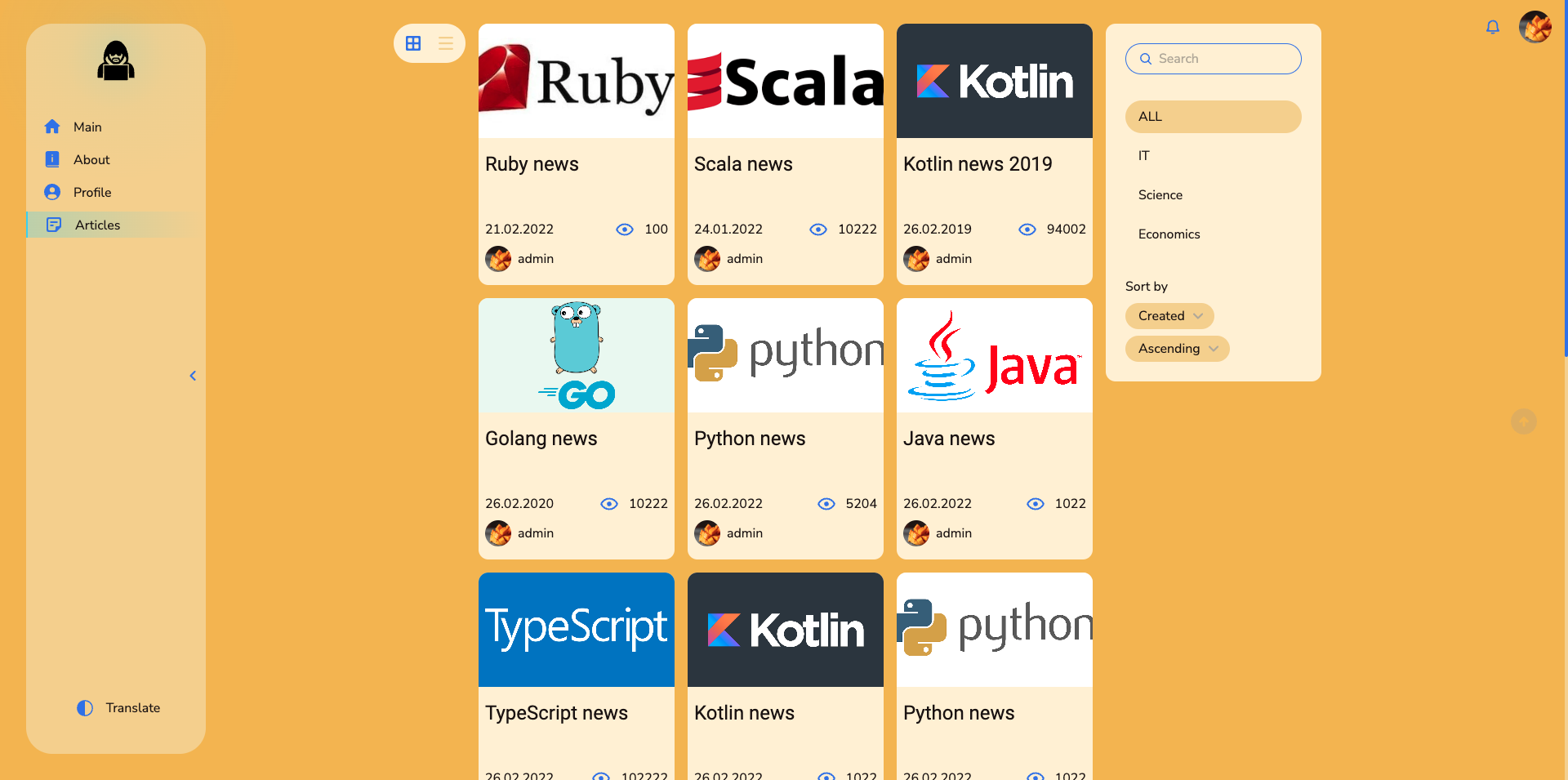Screen dimensions: 1568x780
Task: Click the Main home icon
Action: [52, 127]
